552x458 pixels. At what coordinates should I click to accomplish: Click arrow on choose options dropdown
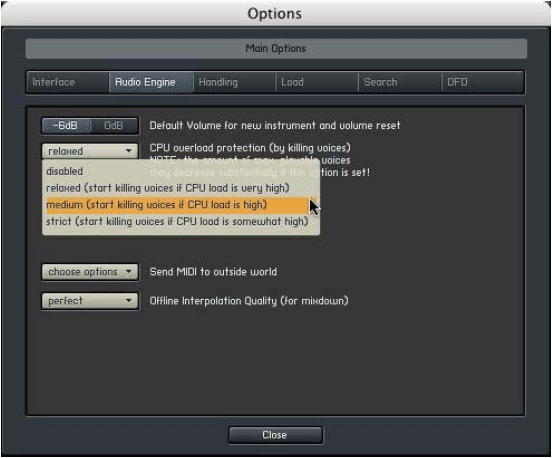[128, 271]
